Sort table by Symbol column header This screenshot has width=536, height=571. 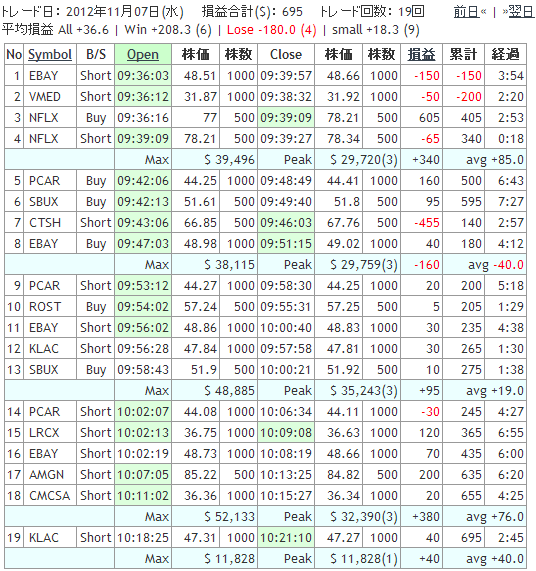click(x=50, y=55)
